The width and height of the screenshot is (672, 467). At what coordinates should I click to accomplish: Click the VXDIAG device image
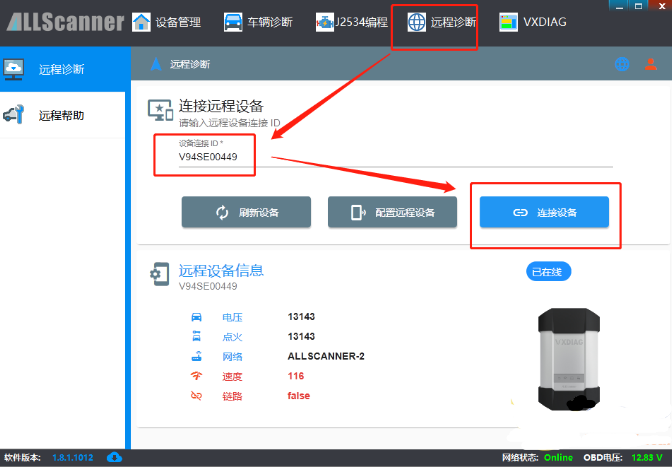coord(569,359)
